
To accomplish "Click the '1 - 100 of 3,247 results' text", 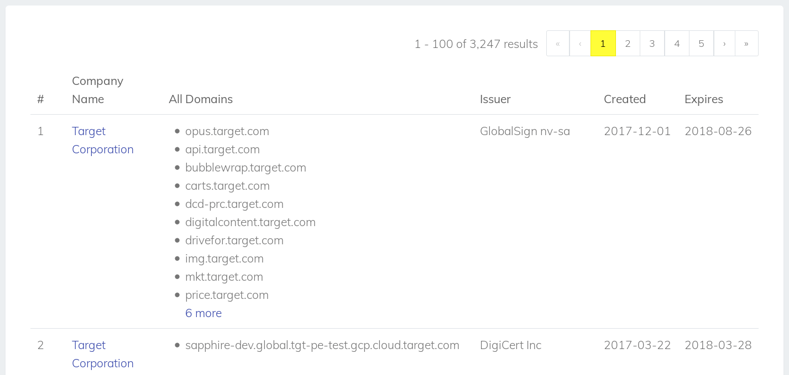I will point(476,44).
